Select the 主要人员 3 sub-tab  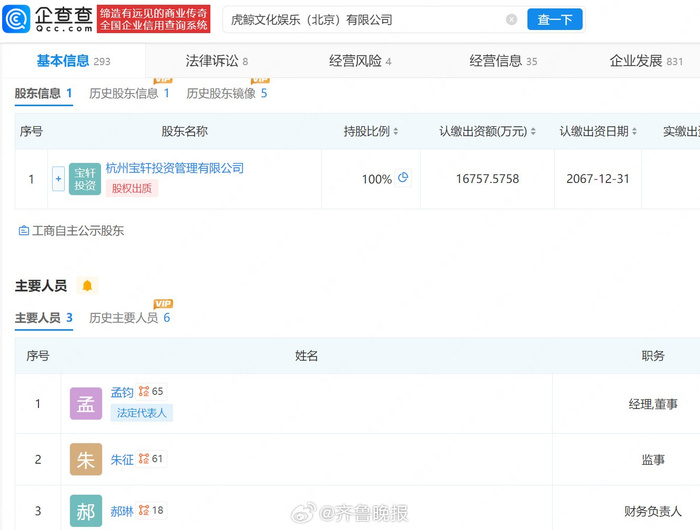pos(43,318)
